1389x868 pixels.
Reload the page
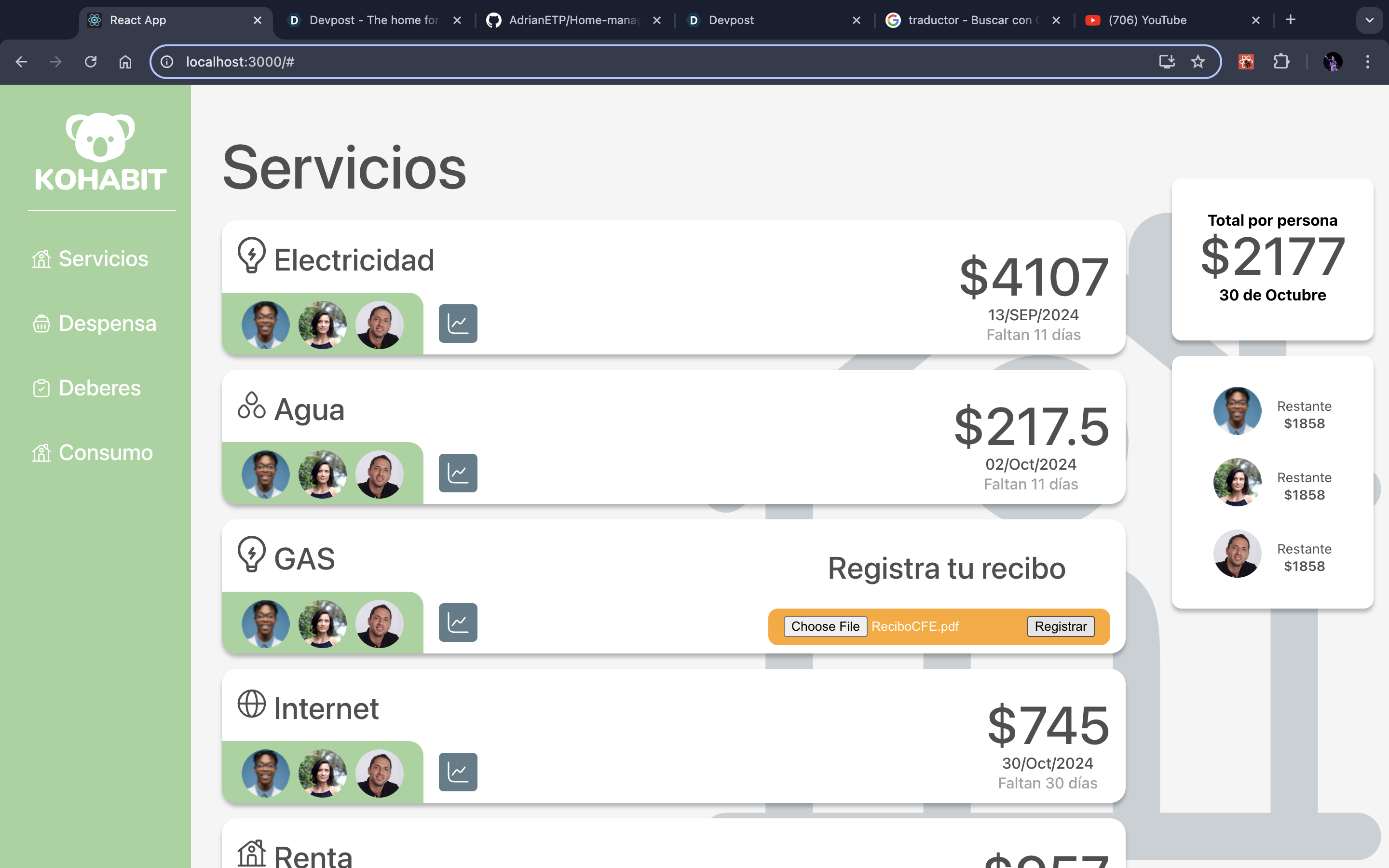(91, 61)
